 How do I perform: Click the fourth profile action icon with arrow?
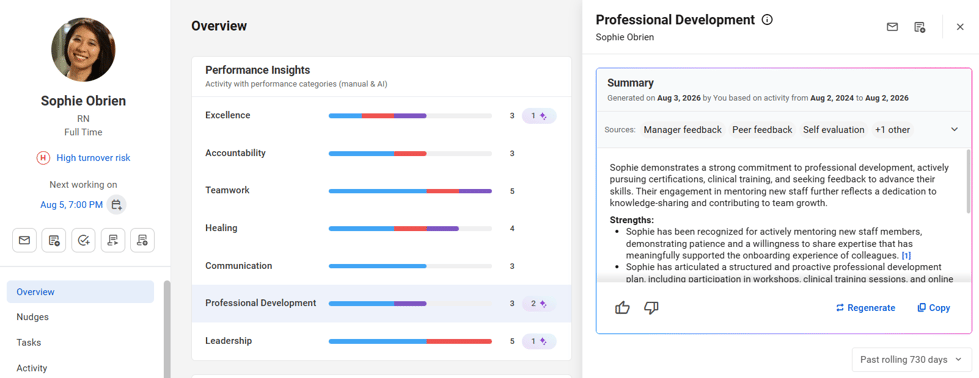tap(113, 240)
